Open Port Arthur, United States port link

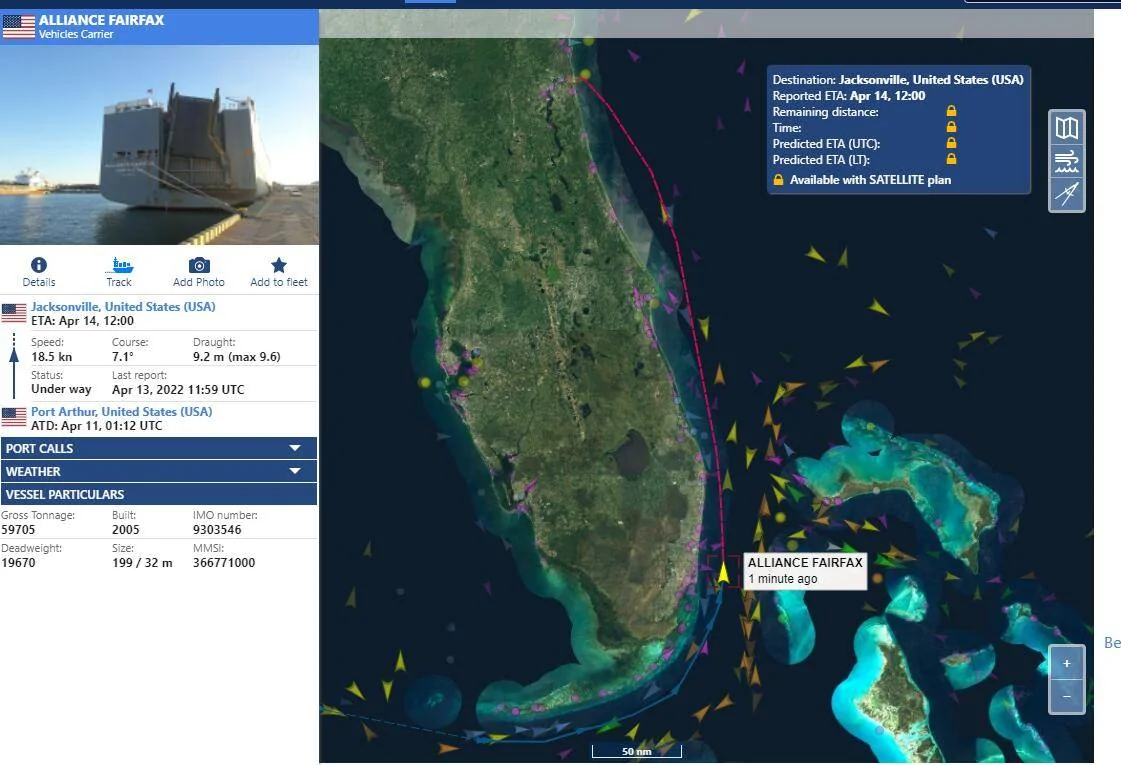(122, 411)
